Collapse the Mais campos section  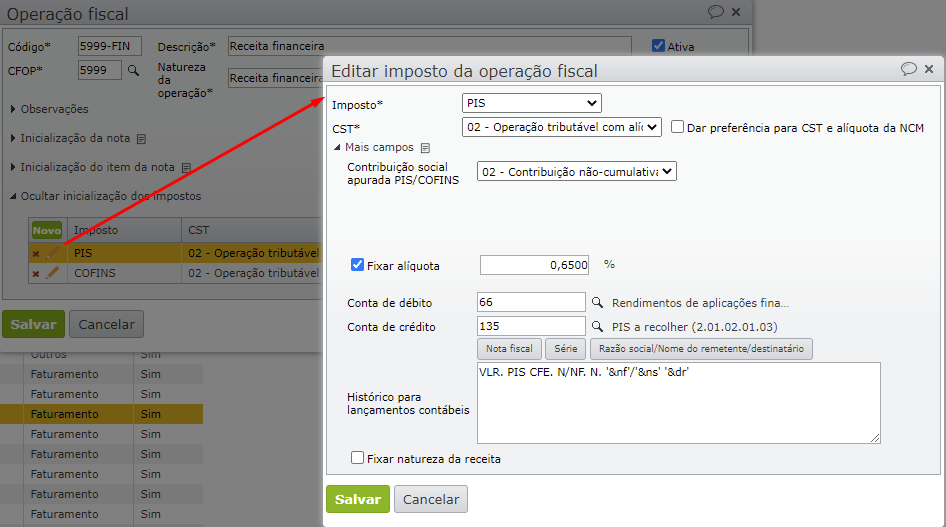click(x=337, y=147)
